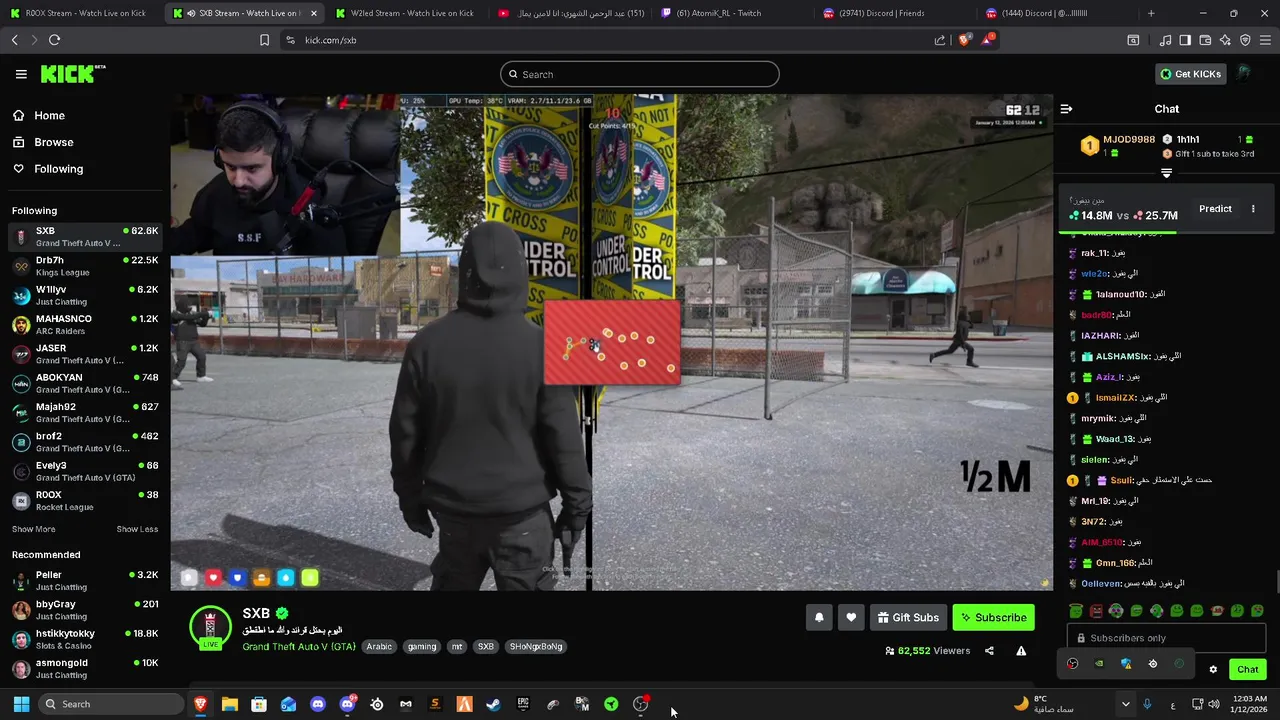Click the bookmark icon in address bar
The width and height of the screenshot is (1280, 720).
coord(264,40)
